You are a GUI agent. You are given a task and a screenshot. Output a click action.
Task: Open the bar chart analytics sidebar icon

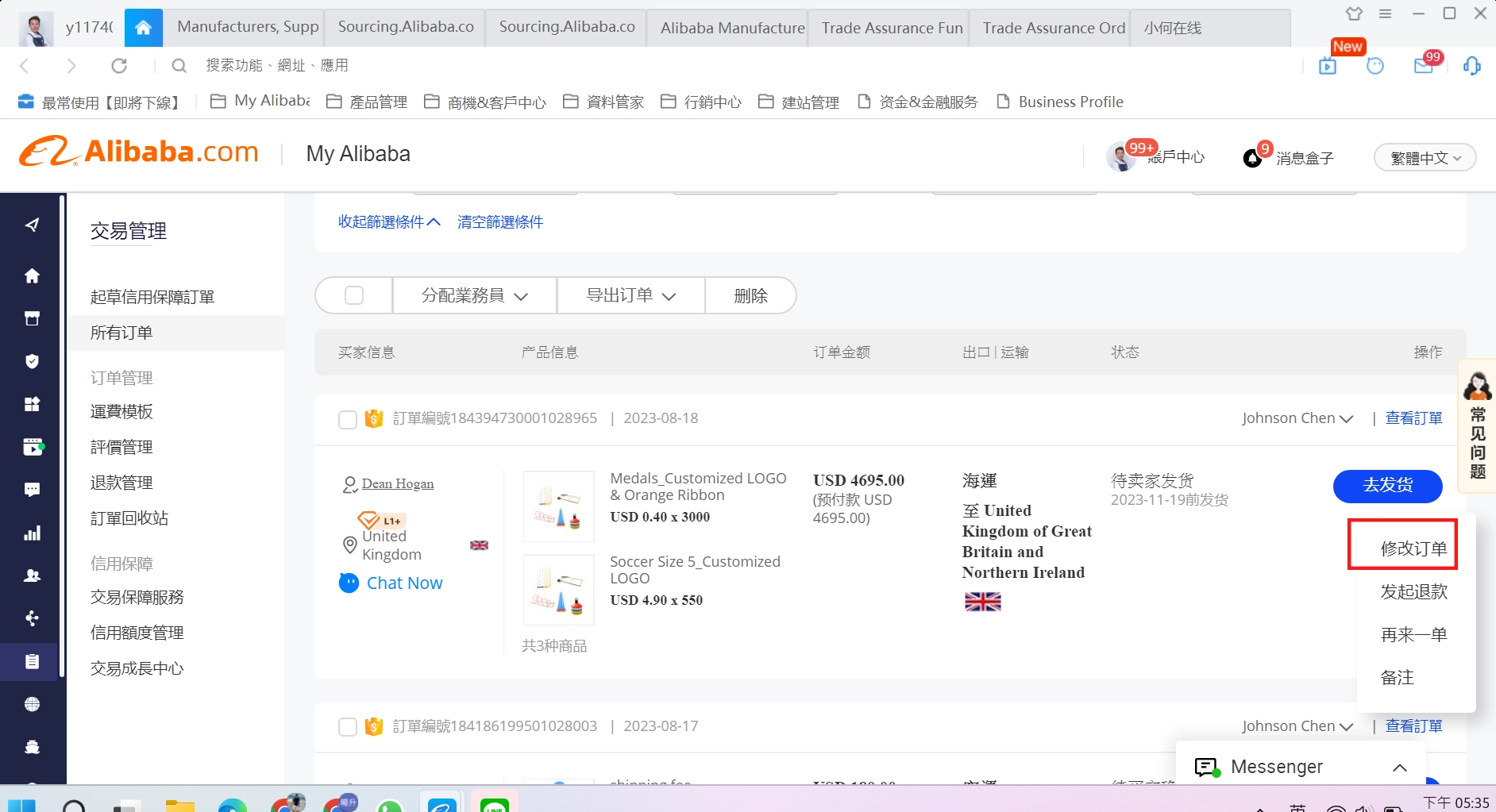pyautogui.click(x=32, y=533)
